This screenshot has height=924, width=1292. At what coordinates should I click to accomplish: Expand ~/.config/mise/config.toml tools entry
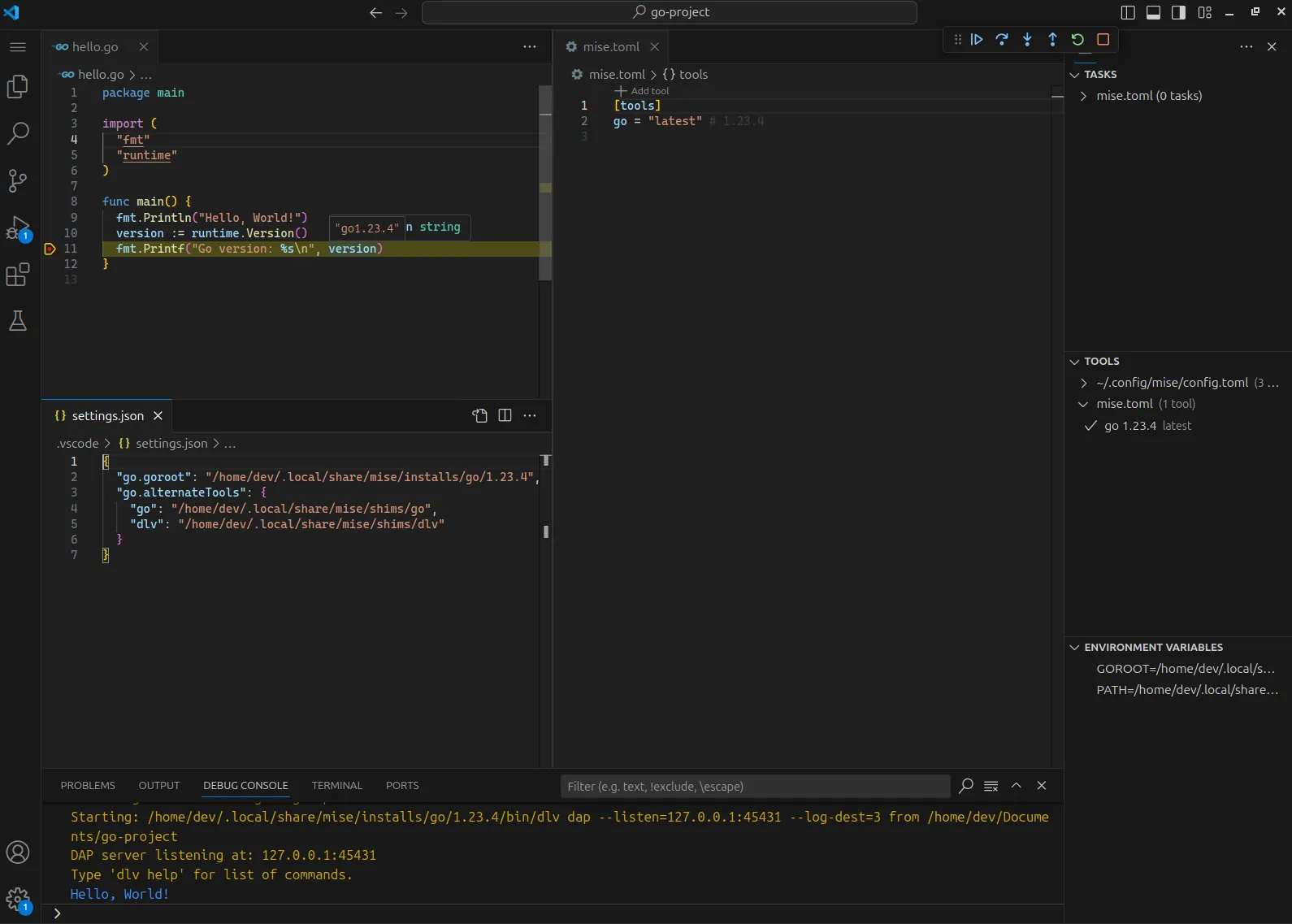click(1083, 383)
